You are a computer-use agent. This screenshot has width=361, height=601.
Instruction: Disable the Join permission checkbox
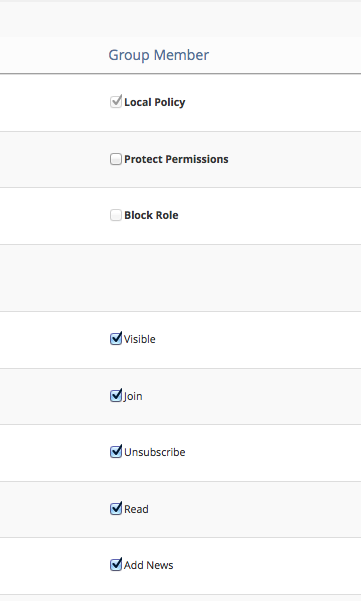(x=116, y=396)
